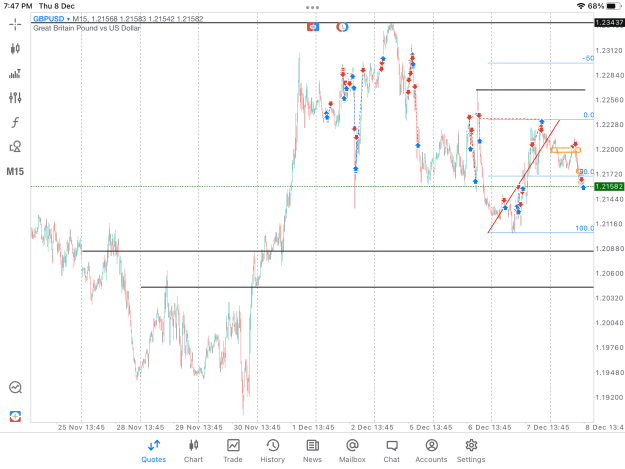Open GBPUSD symbol dropdown

coord(51,19)
